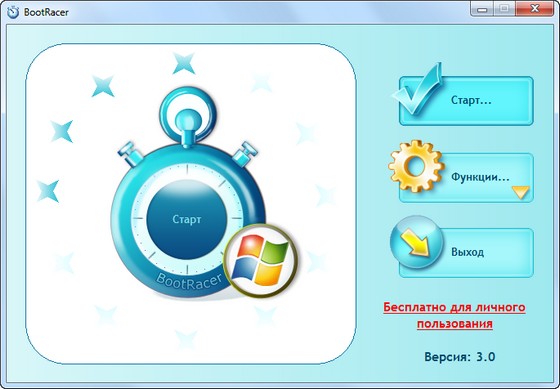
Task: Open the Бесплатно для личного пользования link
Action: (x=455, y=315)
